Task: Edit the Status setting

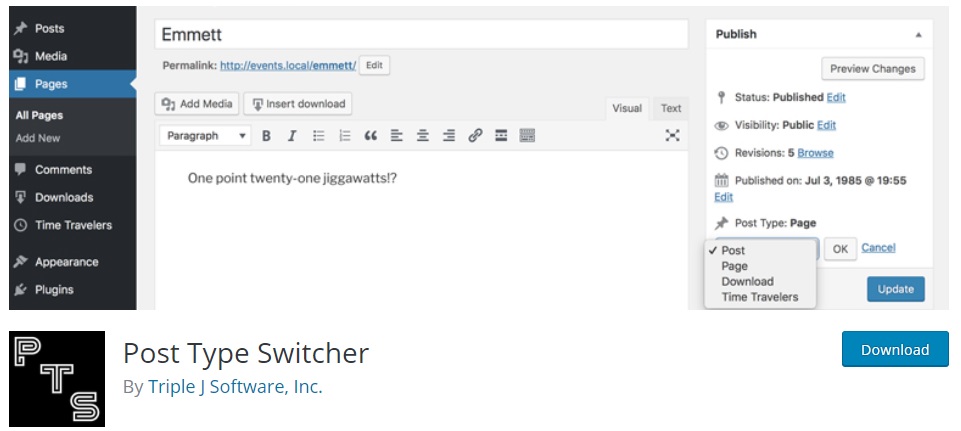Action: coord(836,97)
